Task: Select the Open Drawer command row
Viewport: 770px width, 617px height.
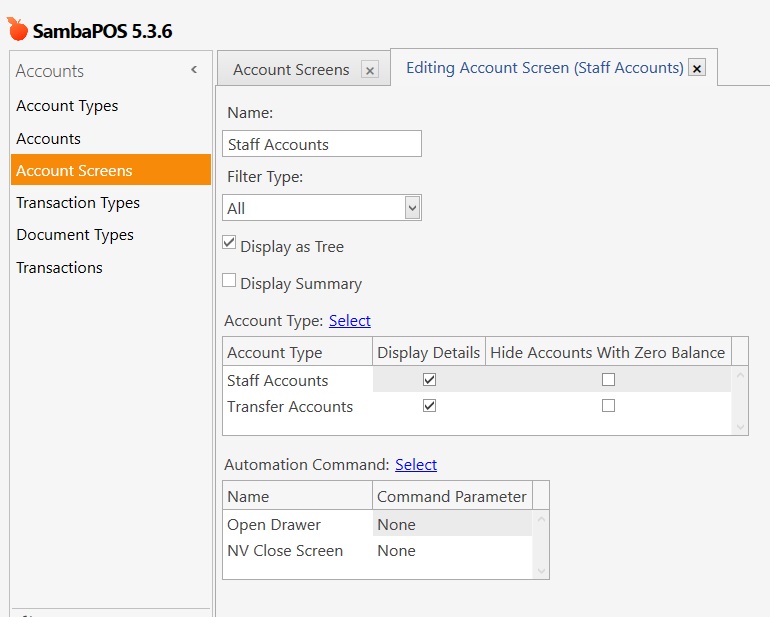Action: 377,524
